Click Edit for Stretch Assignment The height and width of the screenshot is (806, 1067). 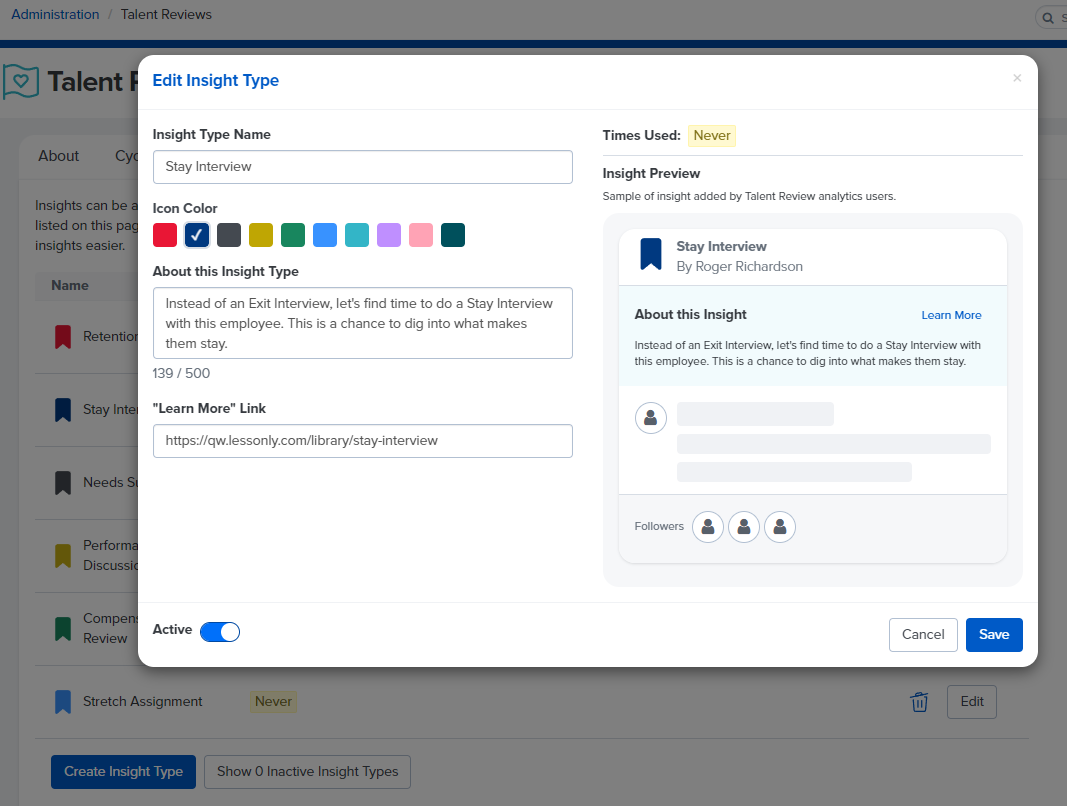[x=972, y=702]
